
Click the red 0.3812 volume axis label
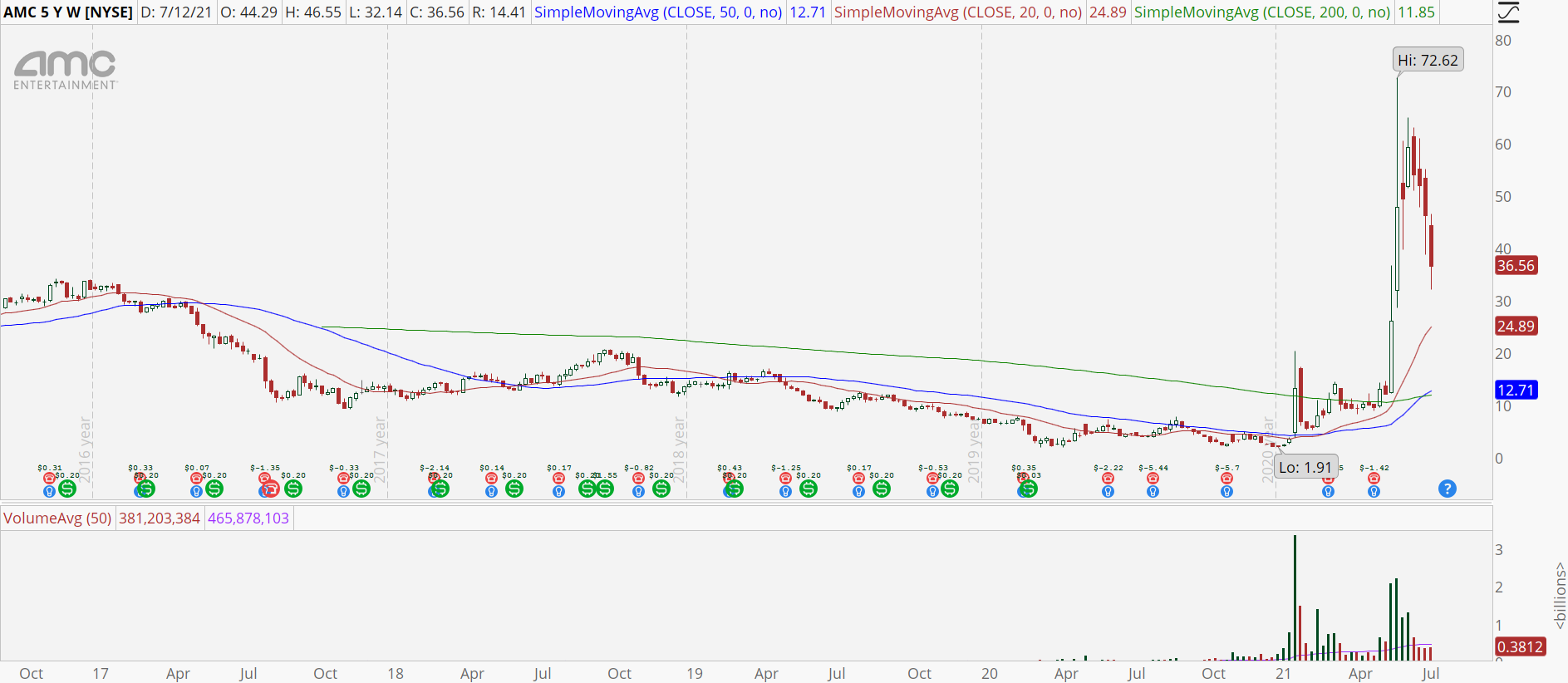coord(1520,646)
